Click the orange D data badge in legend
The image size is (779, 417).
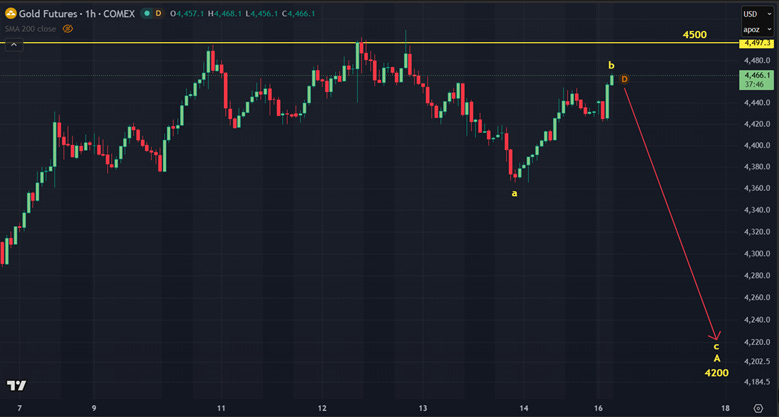(x=158, y=14)
